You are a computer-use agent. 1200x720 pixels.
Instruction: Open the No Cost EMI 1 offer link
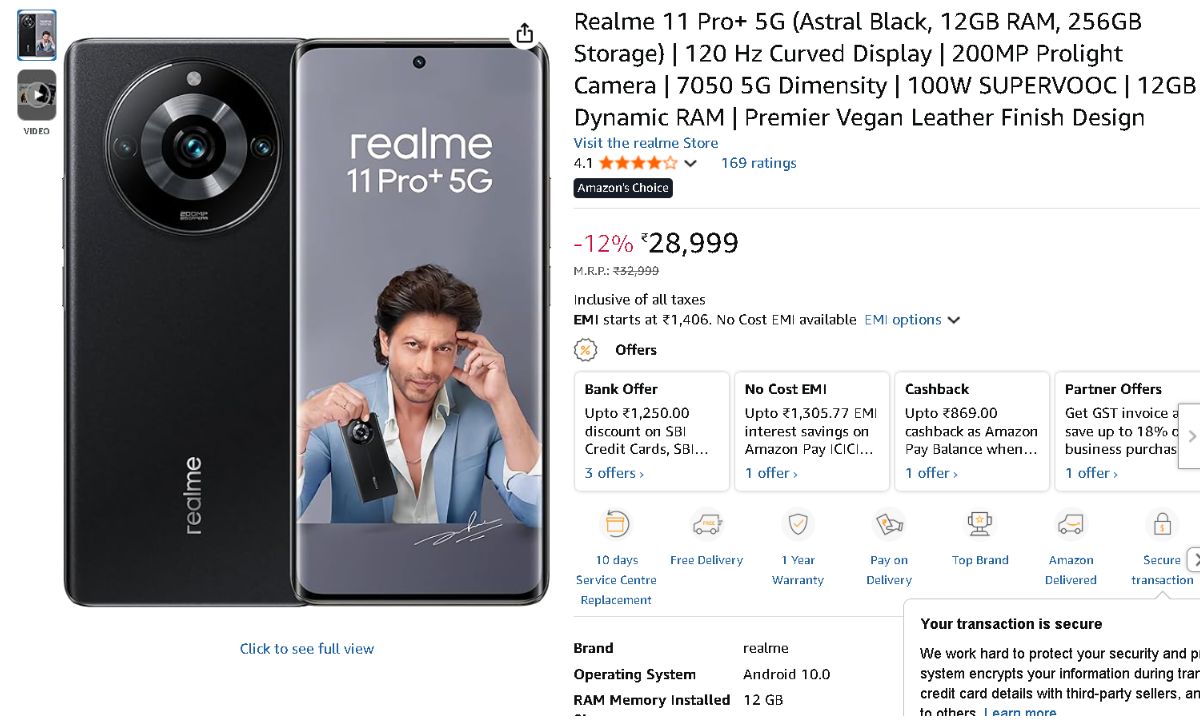pyautogui.click(x=771, y=473)
